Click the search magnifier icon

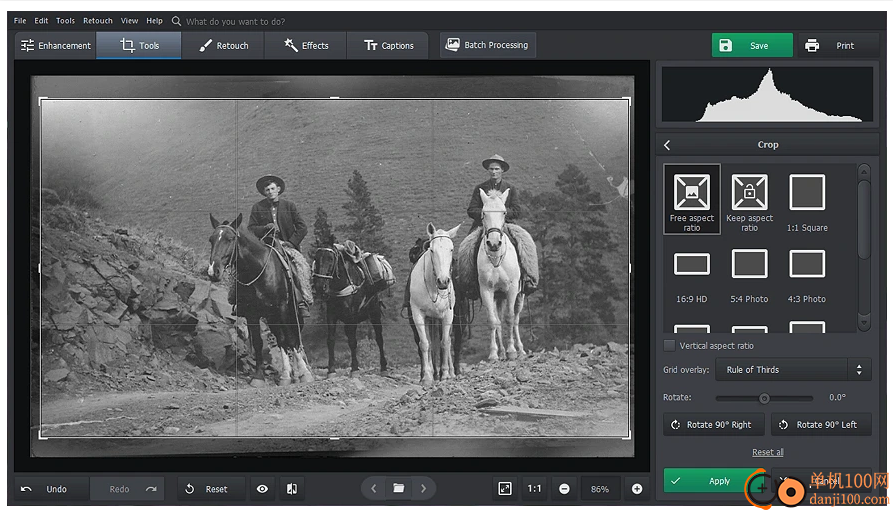[177, 21]
